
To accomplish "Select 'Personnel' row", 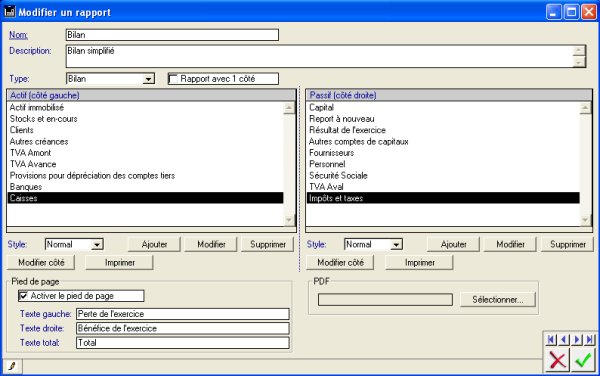I will click(443, 164).
